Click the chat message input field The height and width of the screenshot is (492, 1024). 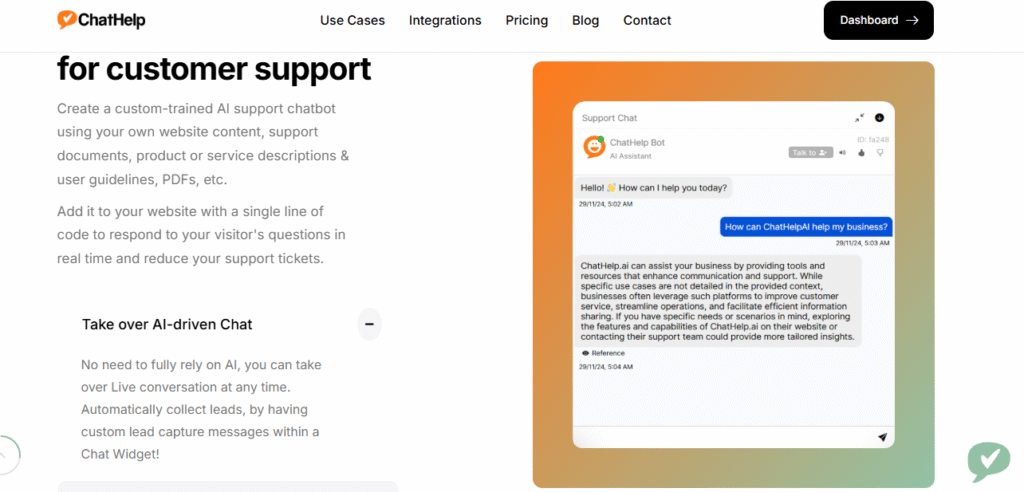coord(722,437)
